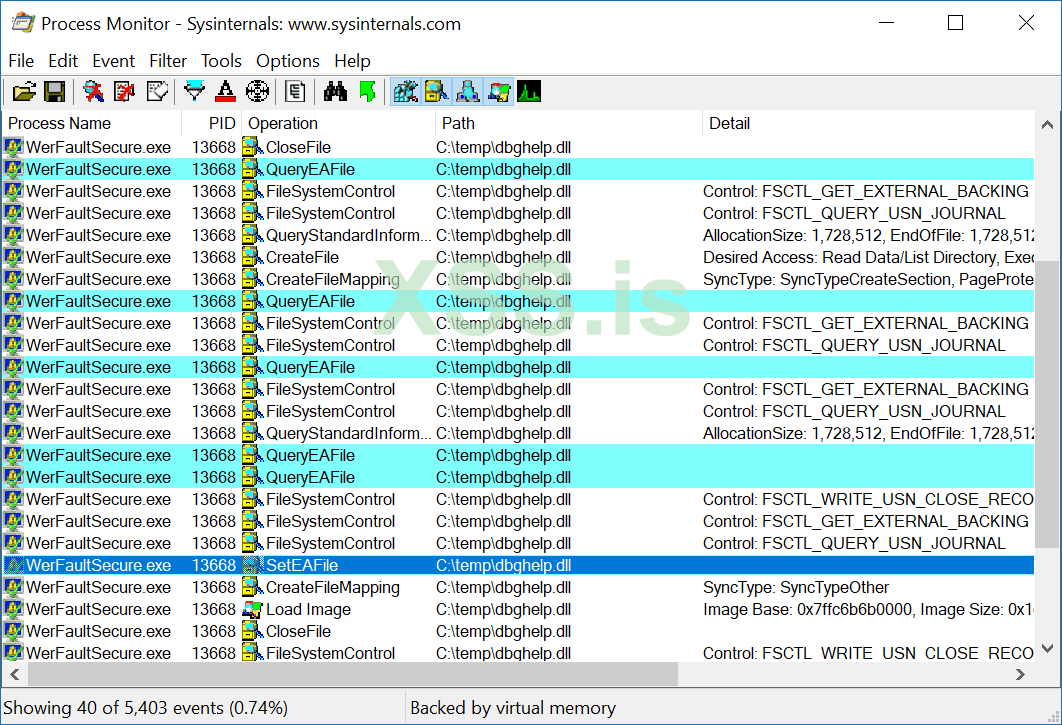The image size is (1062, 725).
Task: Click the Load Image row's operation icon
Action: [x=253, y=609]
